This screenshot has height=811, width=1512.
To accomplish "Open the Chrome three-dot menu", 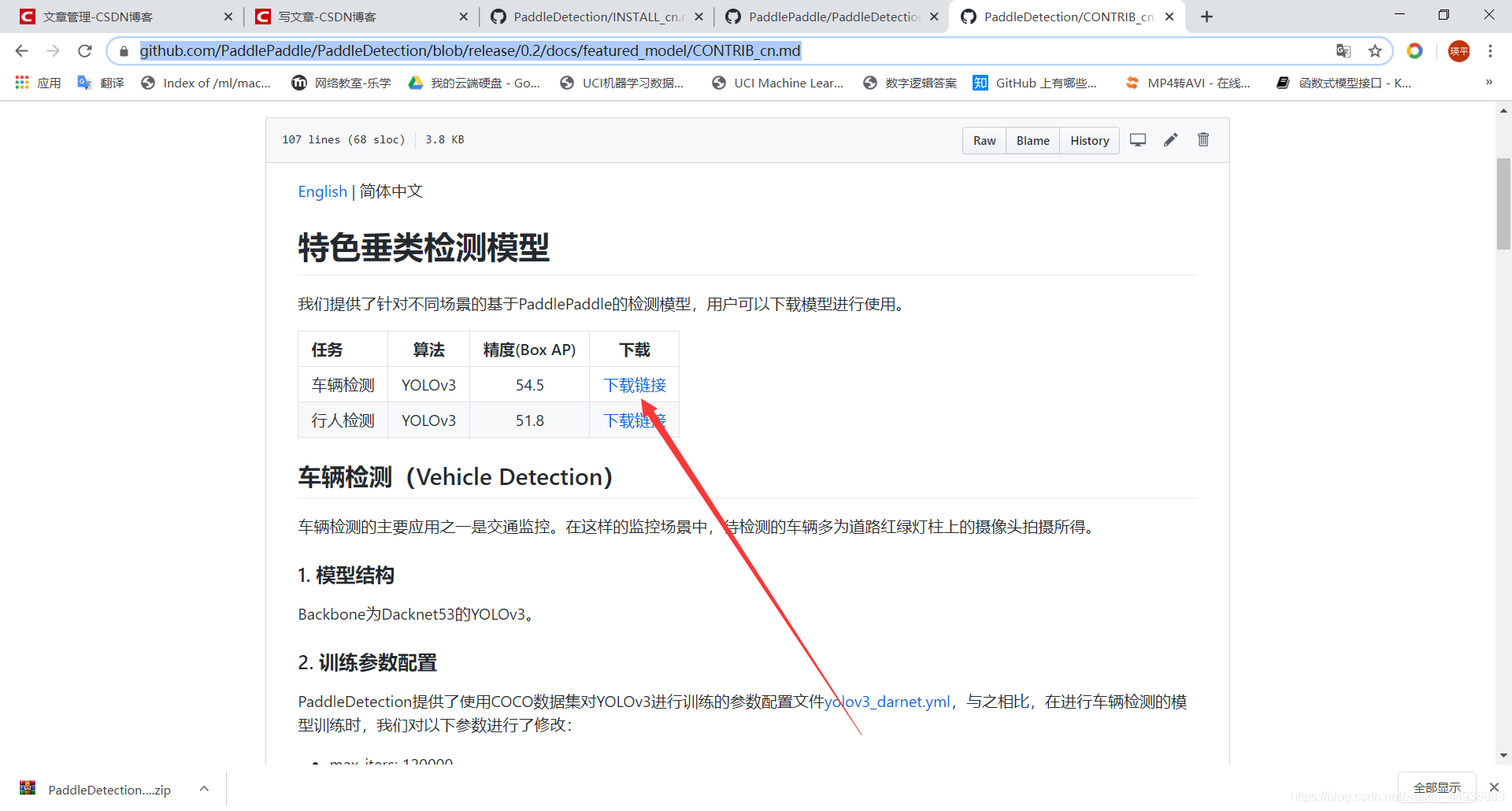I will coord(1490,51).
